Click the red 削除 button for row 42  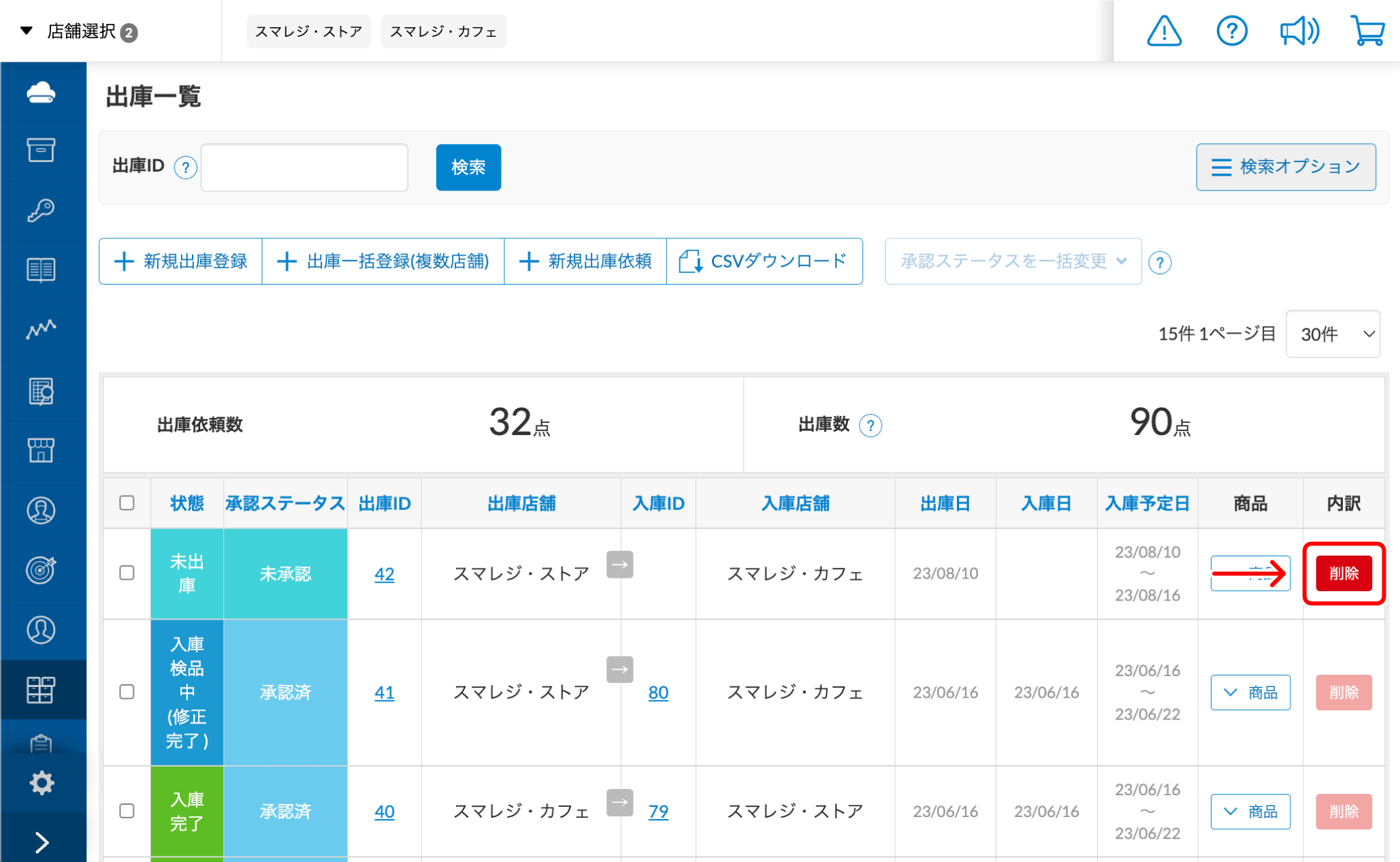click(1344, 573)
